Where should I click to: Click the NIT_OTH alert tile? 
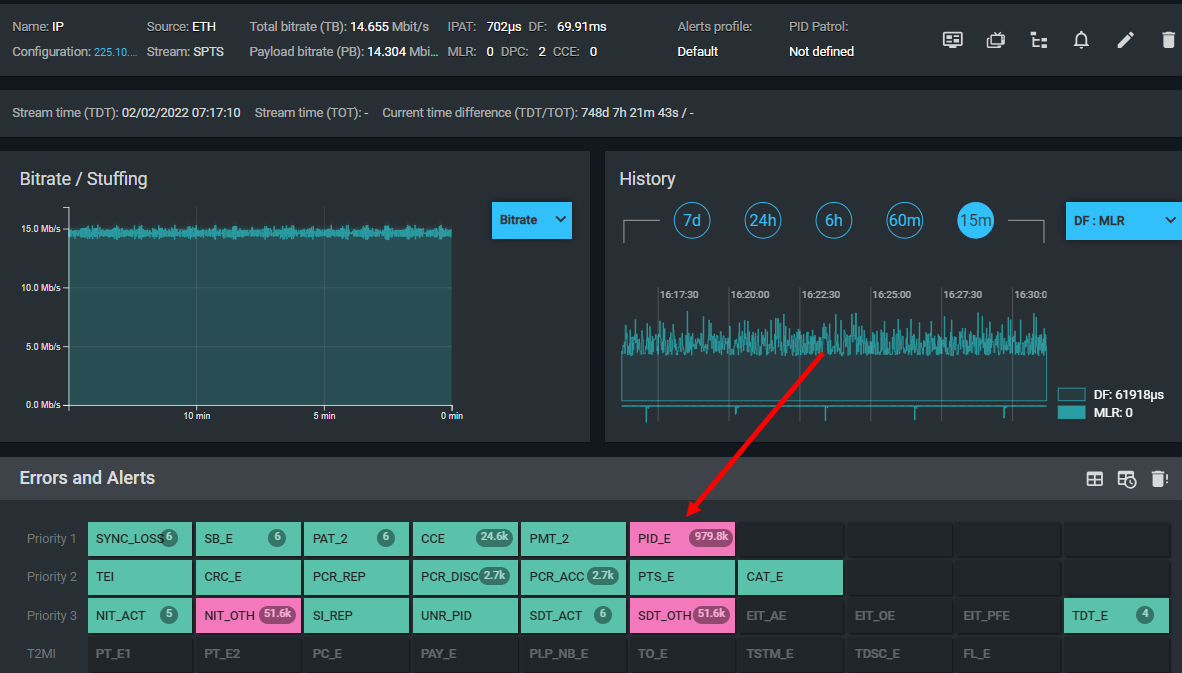[247, 616]
